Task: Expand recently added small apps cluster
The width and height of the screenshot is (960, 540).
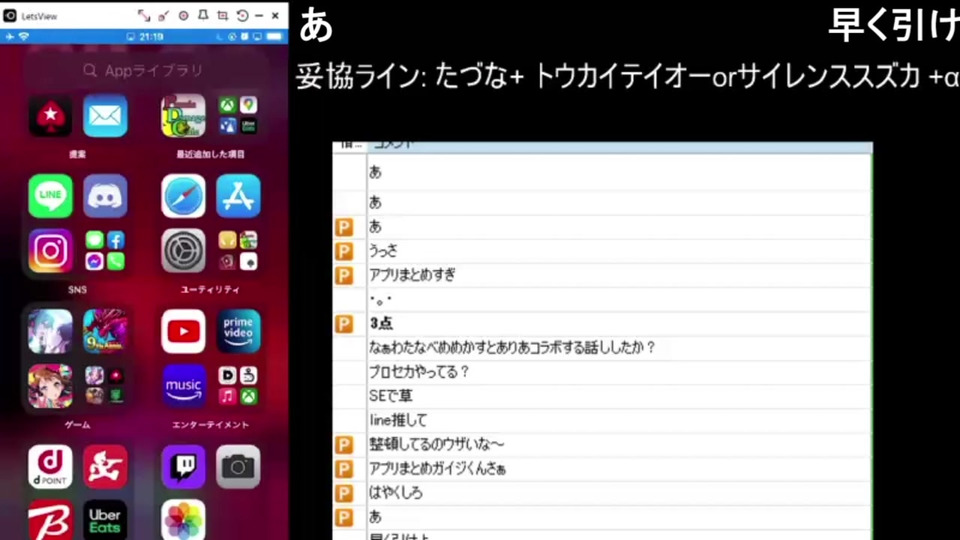Action: 238,116
